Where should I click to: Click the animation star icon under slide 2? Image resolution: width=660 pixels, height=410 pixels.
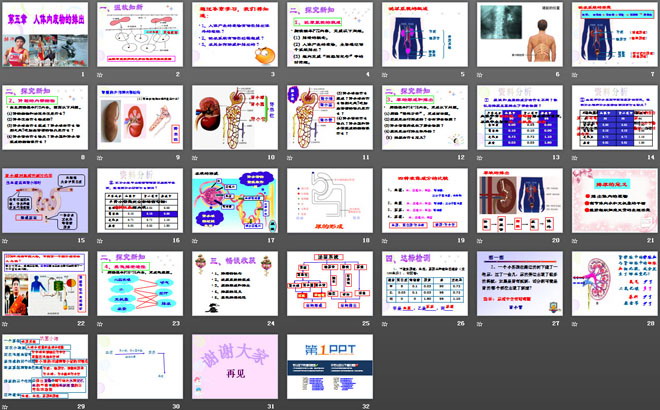(100, 74)
